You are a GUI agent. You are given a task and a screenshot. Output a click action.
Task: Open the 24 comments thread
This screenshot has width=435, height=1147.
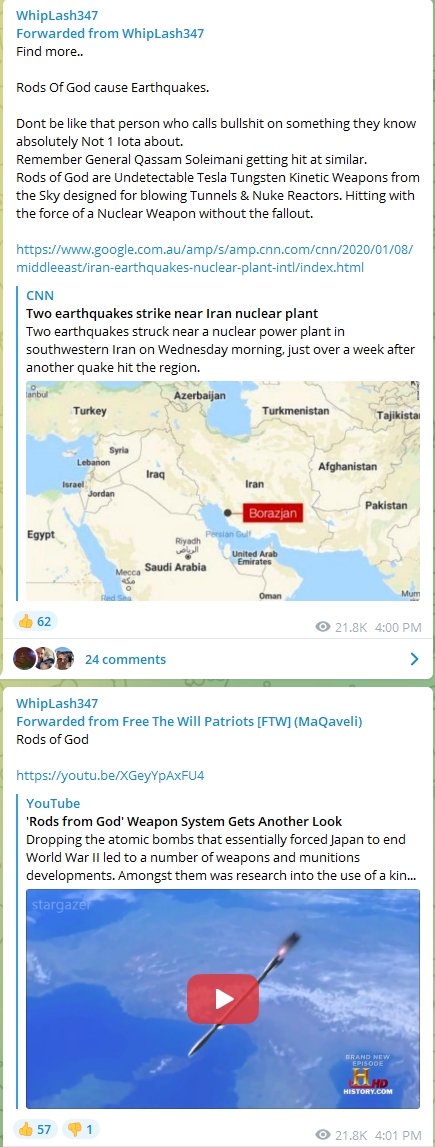pyautogui.click(x=126, y=659)
